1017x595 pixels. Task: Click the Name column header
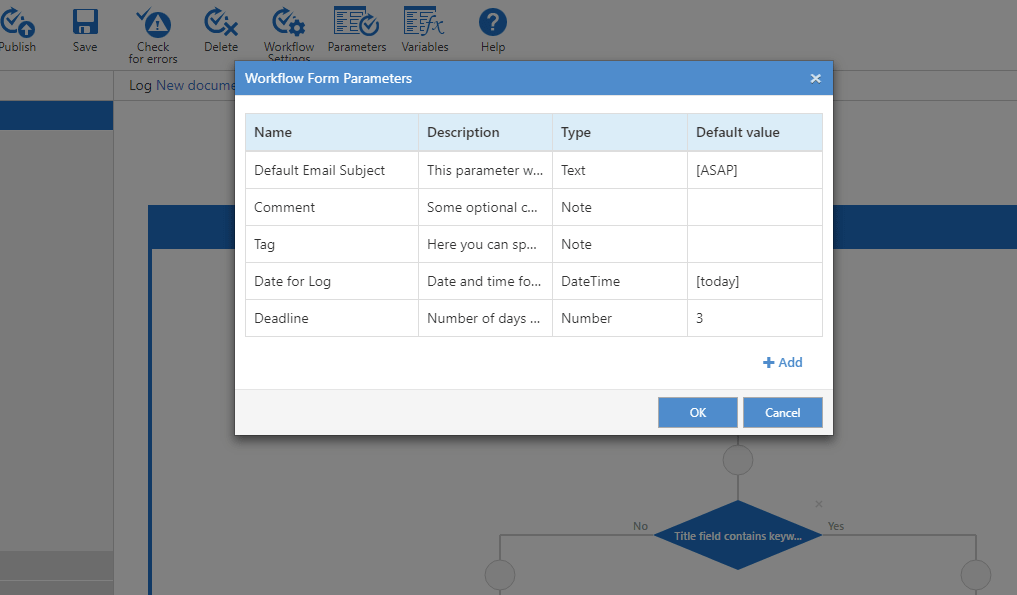tap(332, 132)
